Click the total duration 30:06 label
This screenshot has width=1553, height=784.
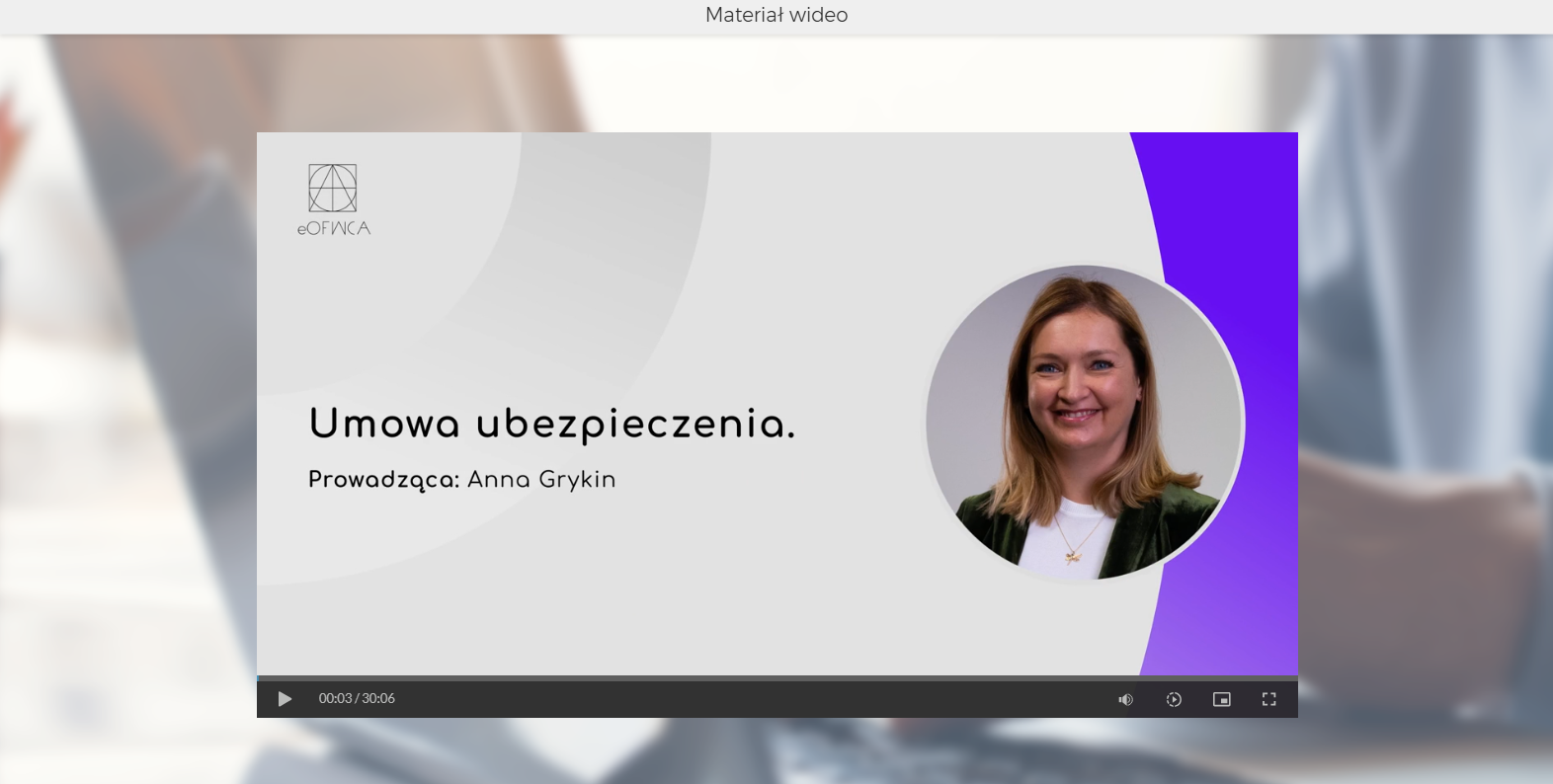point(378,699)
